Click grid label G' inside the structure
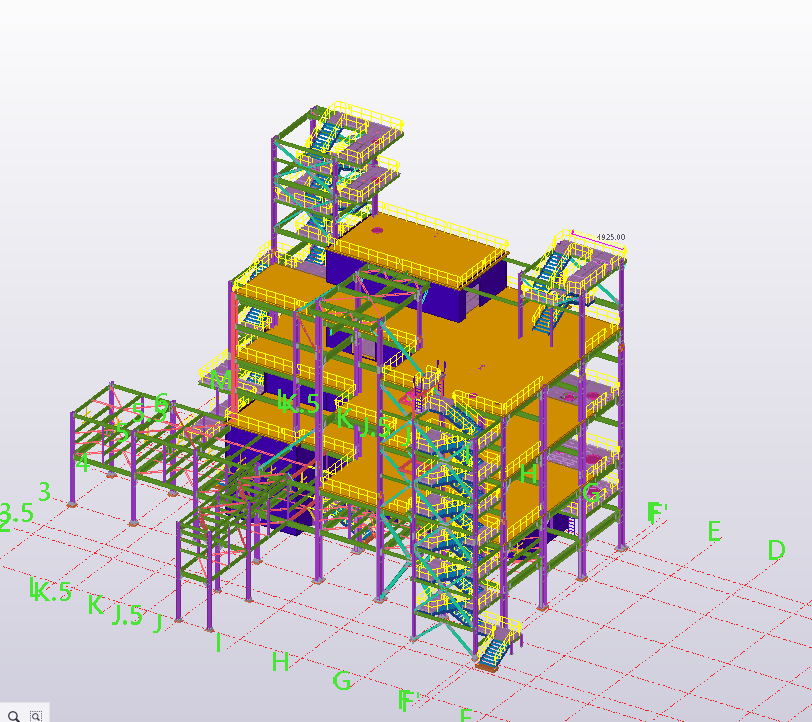The height and width of the screenshot is (722, 812). [x=594, y=492]
